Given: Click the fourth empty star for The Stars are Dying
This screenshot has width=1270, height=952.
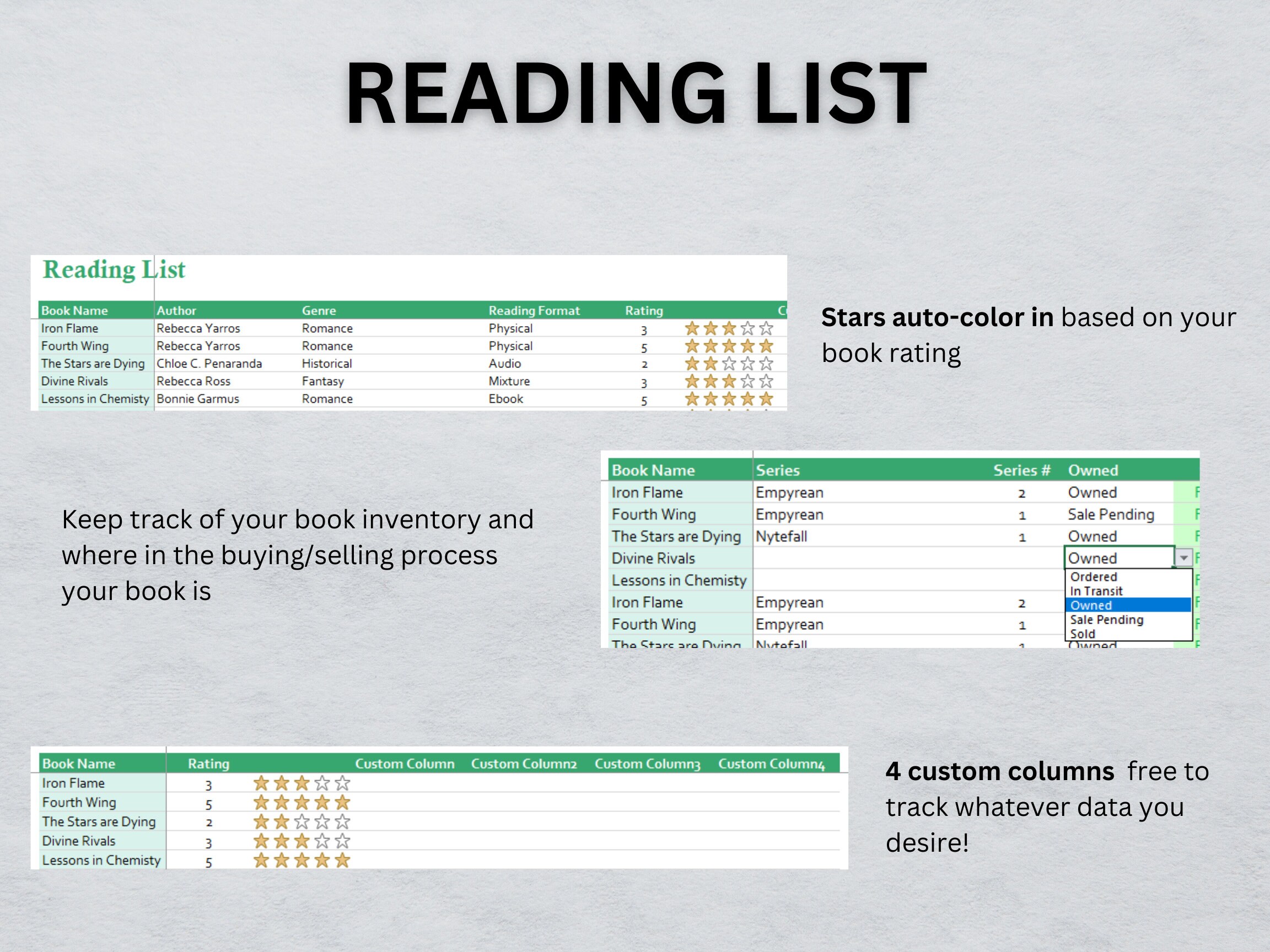Looking at the screenshot, I should (x=320, y=821).
